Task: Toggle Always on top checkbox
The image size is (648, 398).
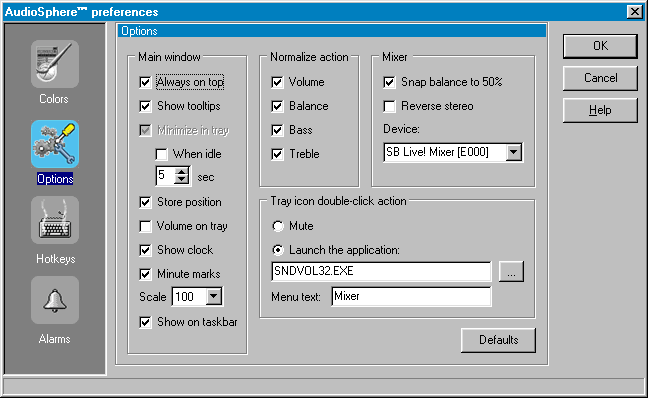Action: coord(145,82)
